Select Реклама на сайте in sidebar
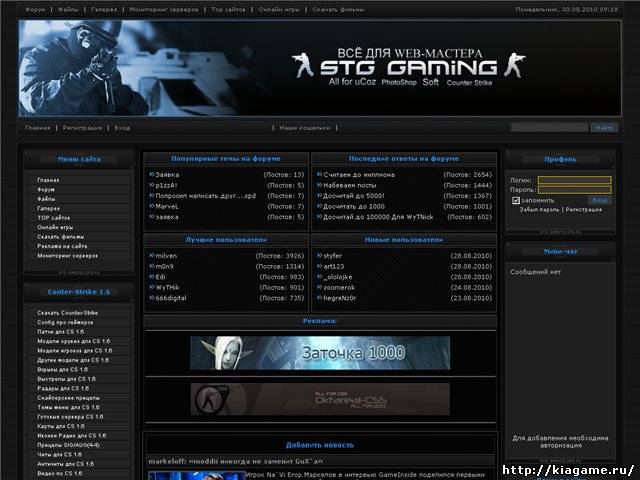640x480 pixels. 62,246
